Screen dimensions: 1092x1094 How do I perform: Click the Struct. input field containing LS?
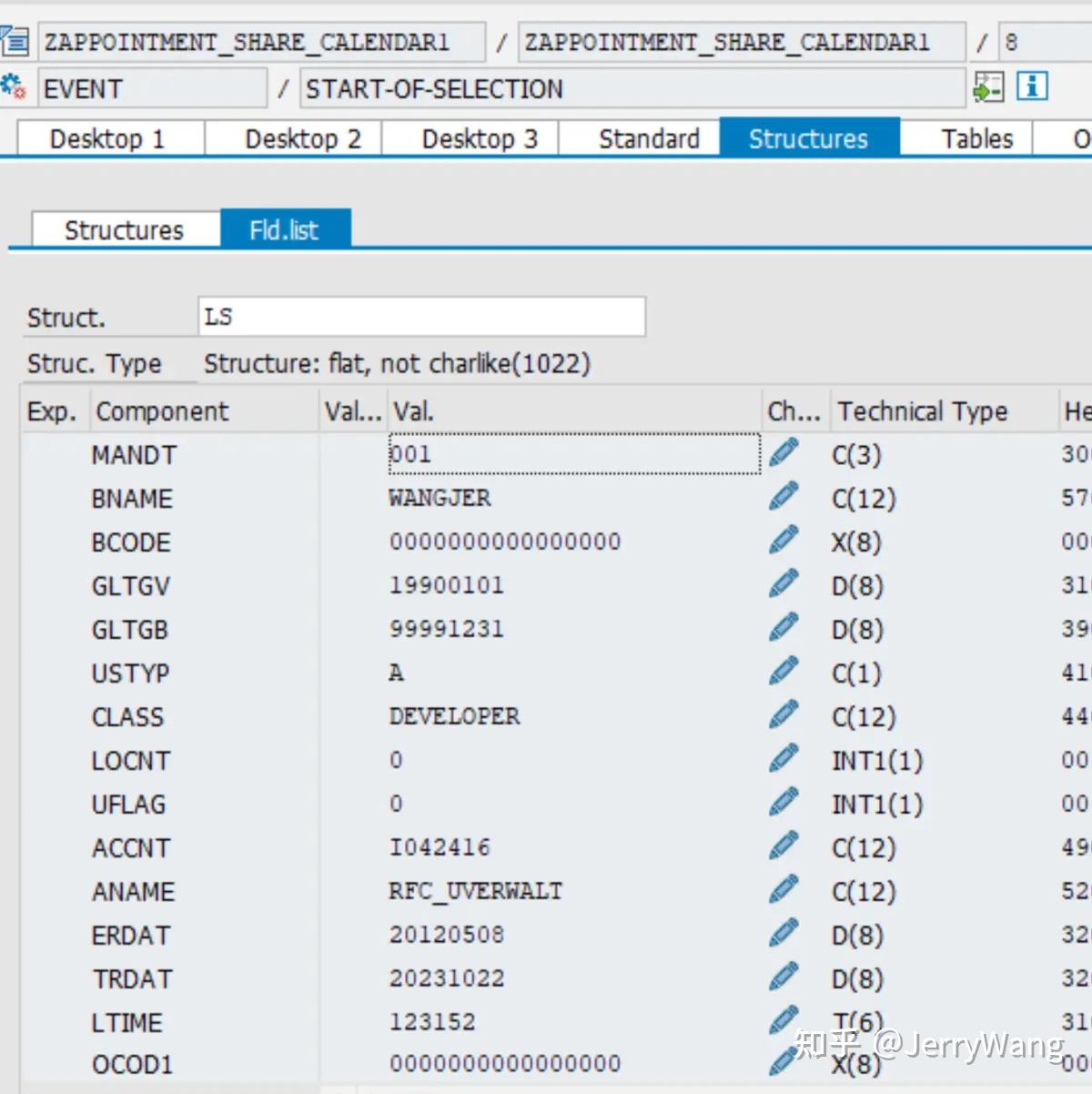click(x=421, y=316)
